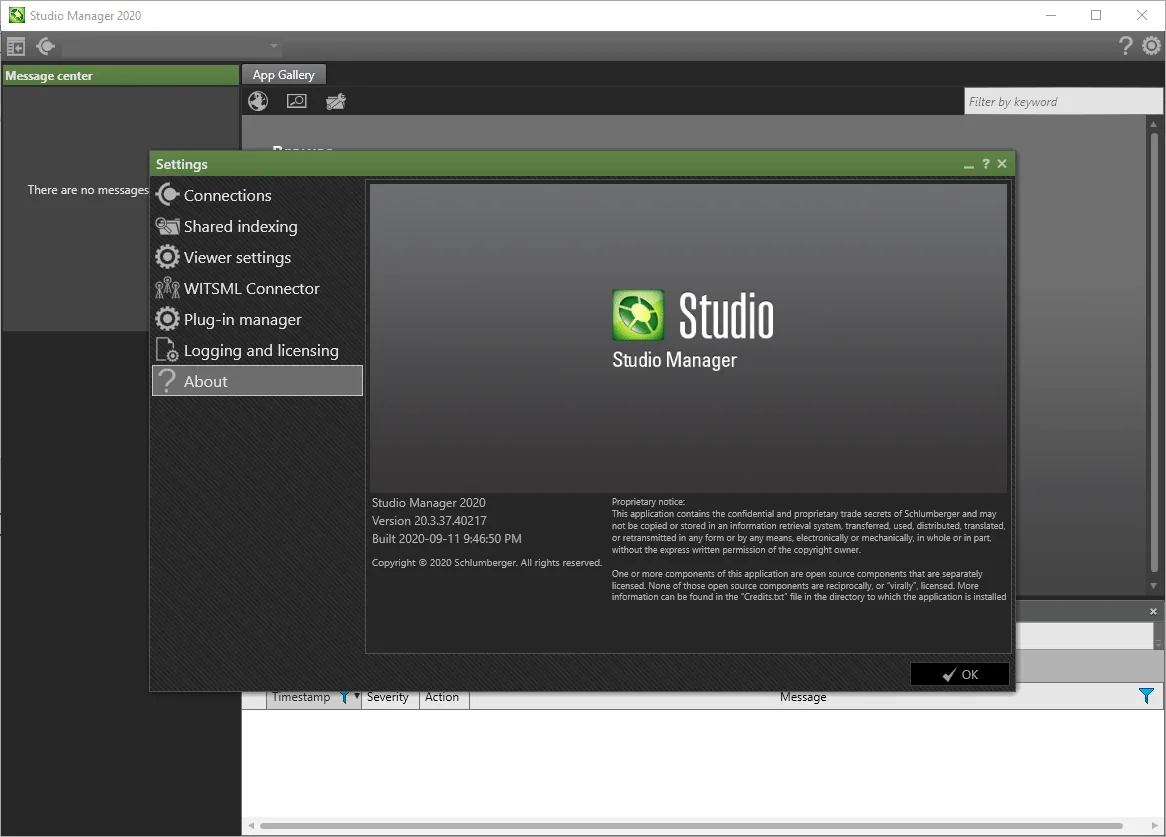Switch to the App Gallery tab
1166x837 pixels.
[283, 75]
